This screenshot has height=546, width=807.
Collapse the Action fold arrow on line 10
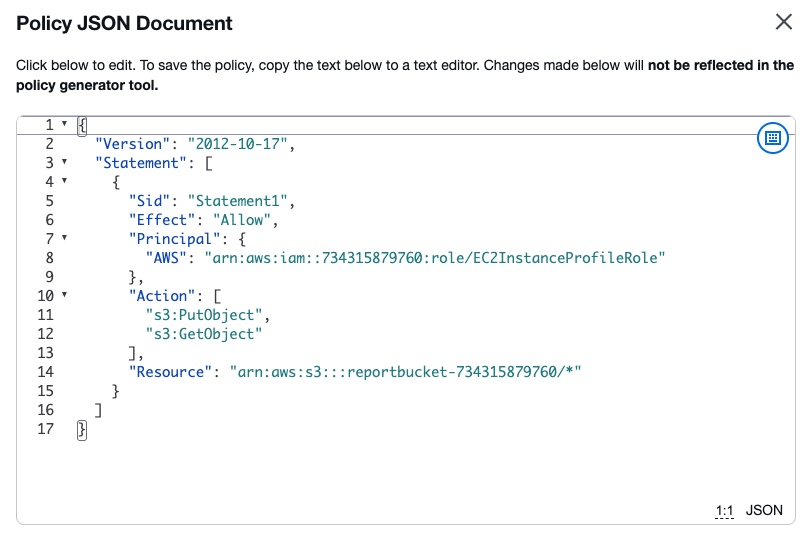[x=64, y=295]
